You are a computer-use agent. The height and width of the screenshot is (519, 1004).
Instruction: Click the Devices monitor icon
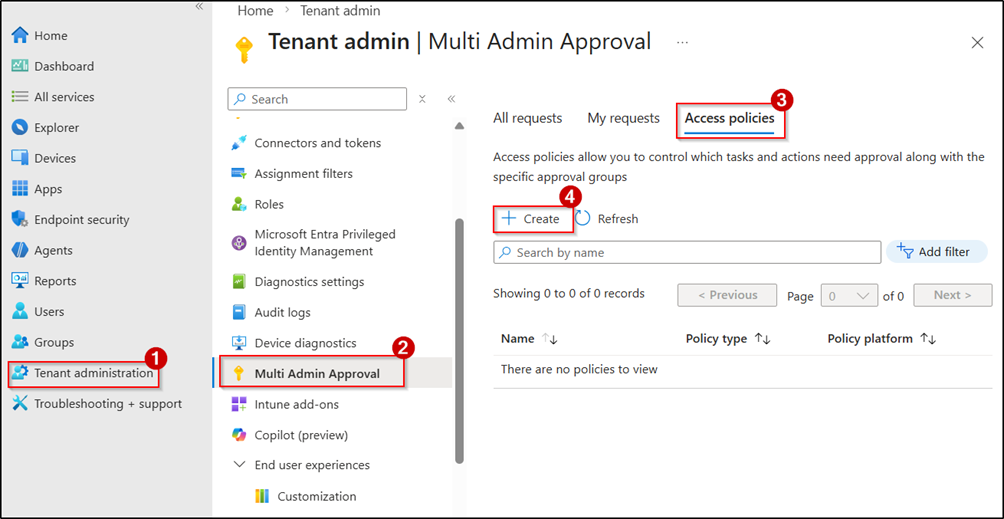click(x=19, y=158)
